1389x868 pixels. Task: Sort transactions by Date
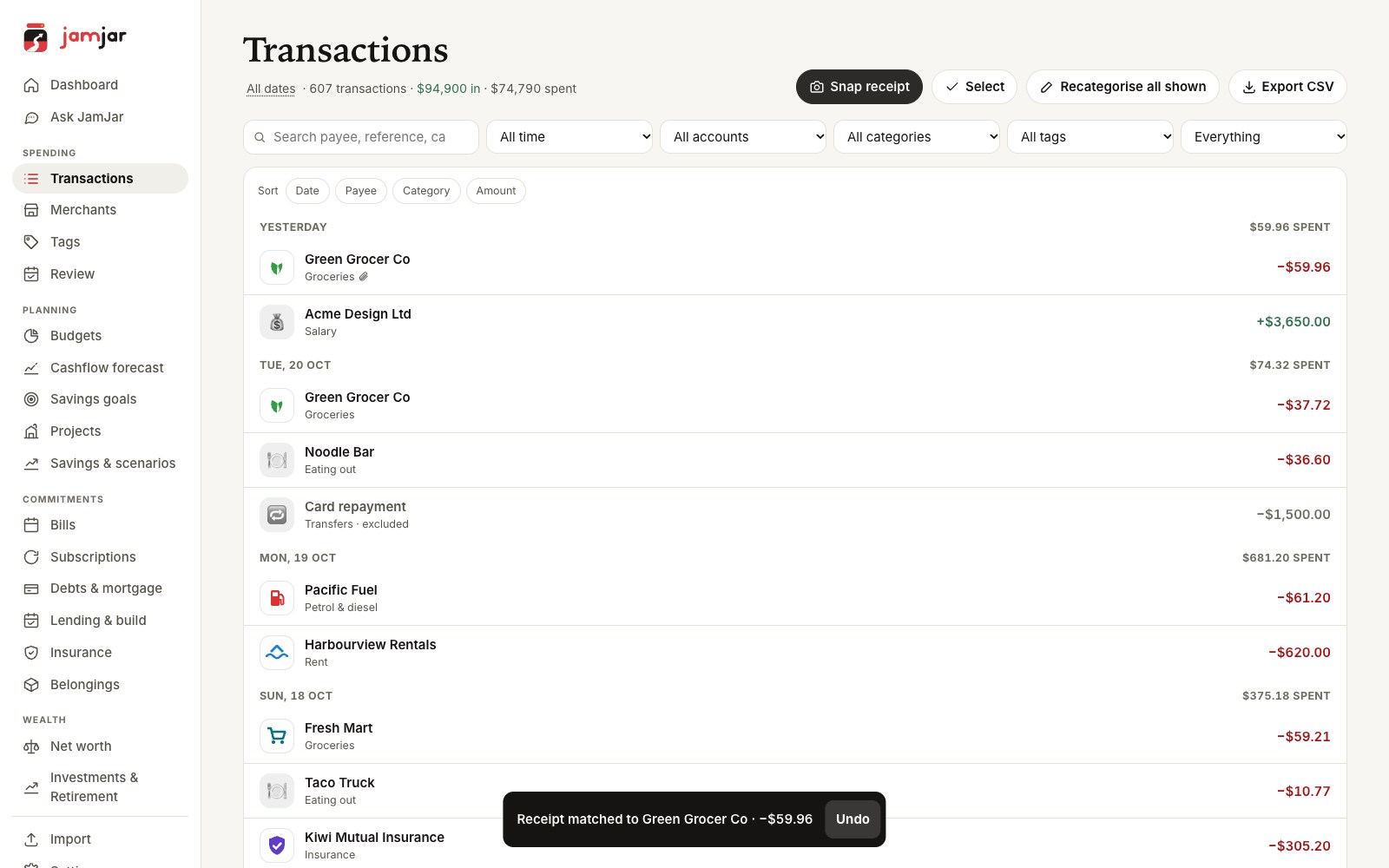coord(307,191)
